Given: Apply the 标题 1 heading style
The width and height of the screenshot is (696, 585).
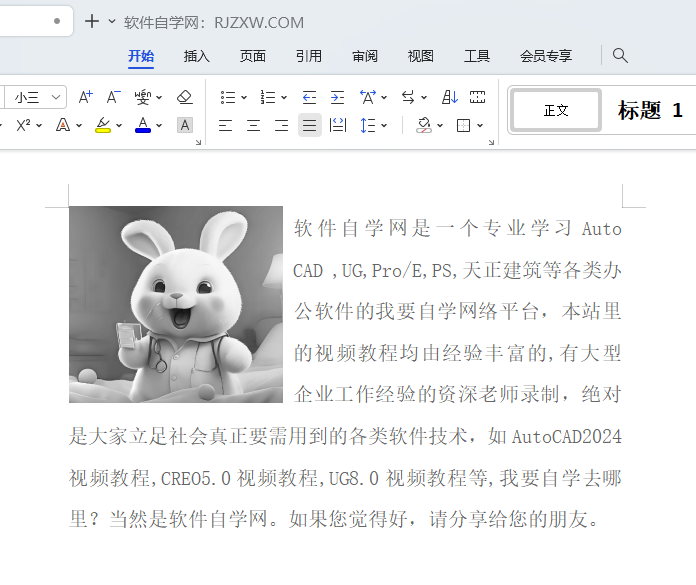Looking at the screenshot, I should pos(650,110).
